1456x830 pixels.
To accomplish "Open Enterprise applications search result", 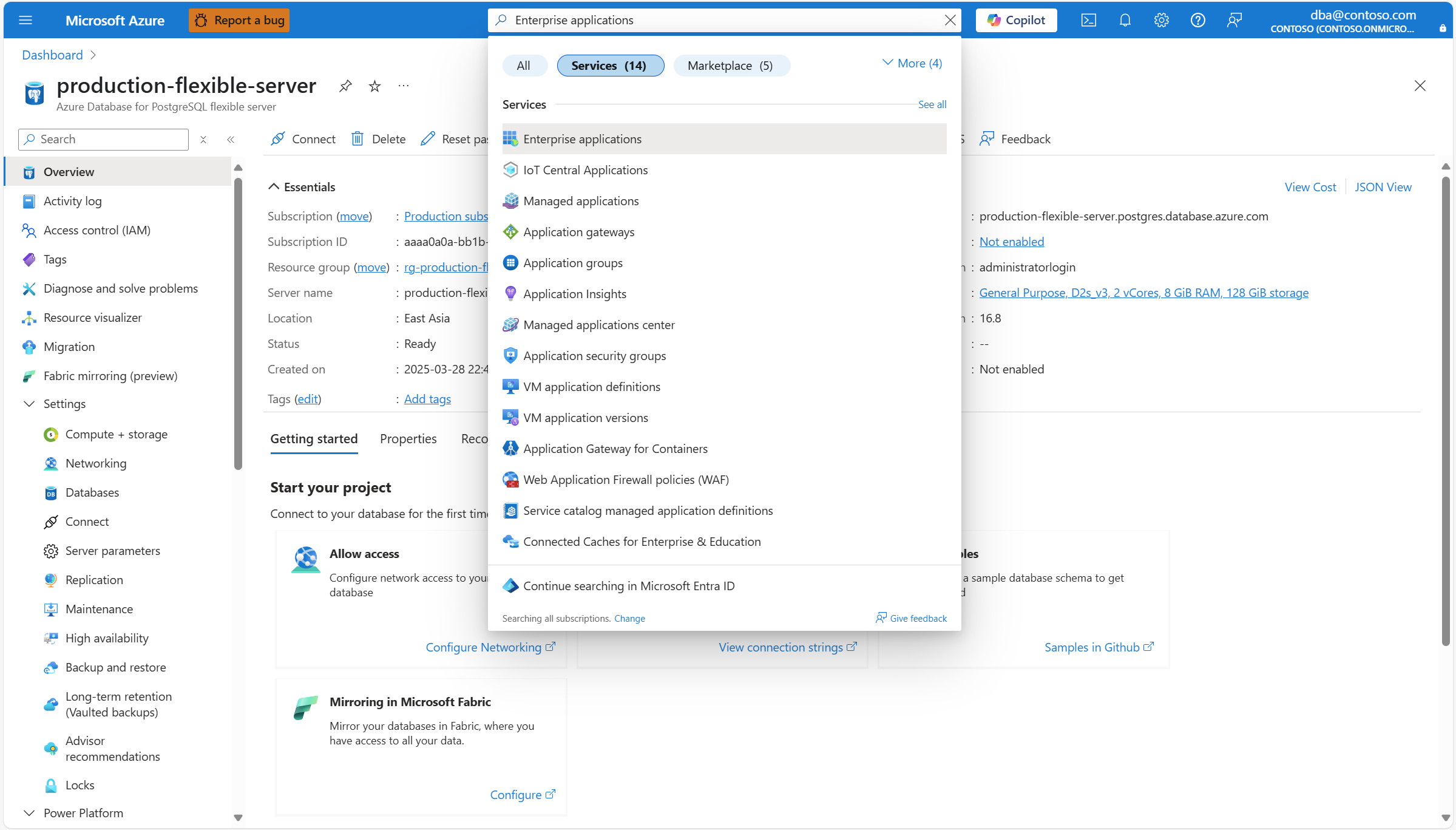I will [582, 139].
